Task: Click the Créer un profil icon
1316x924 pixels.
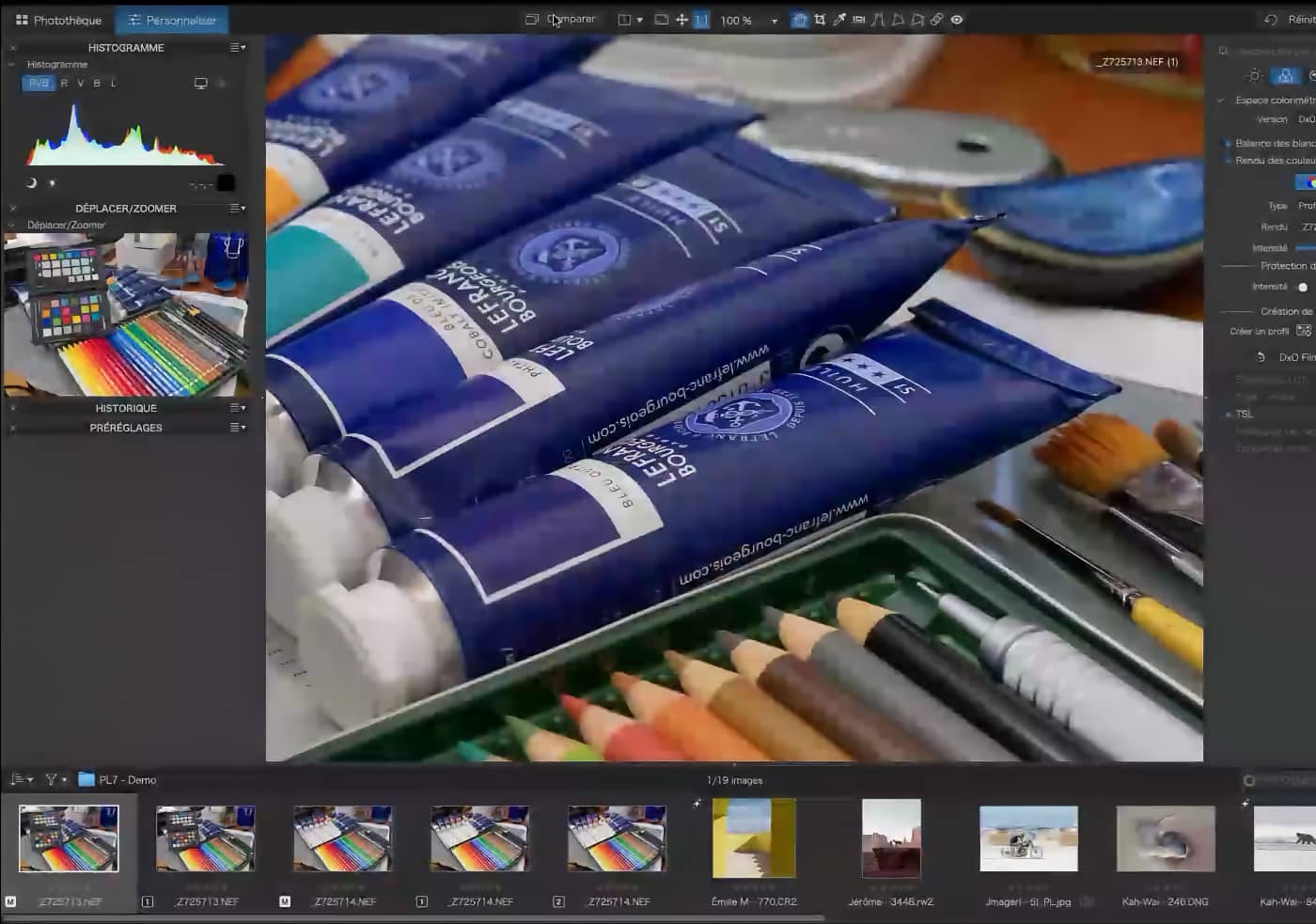Action: click(x=1304, y=331)
